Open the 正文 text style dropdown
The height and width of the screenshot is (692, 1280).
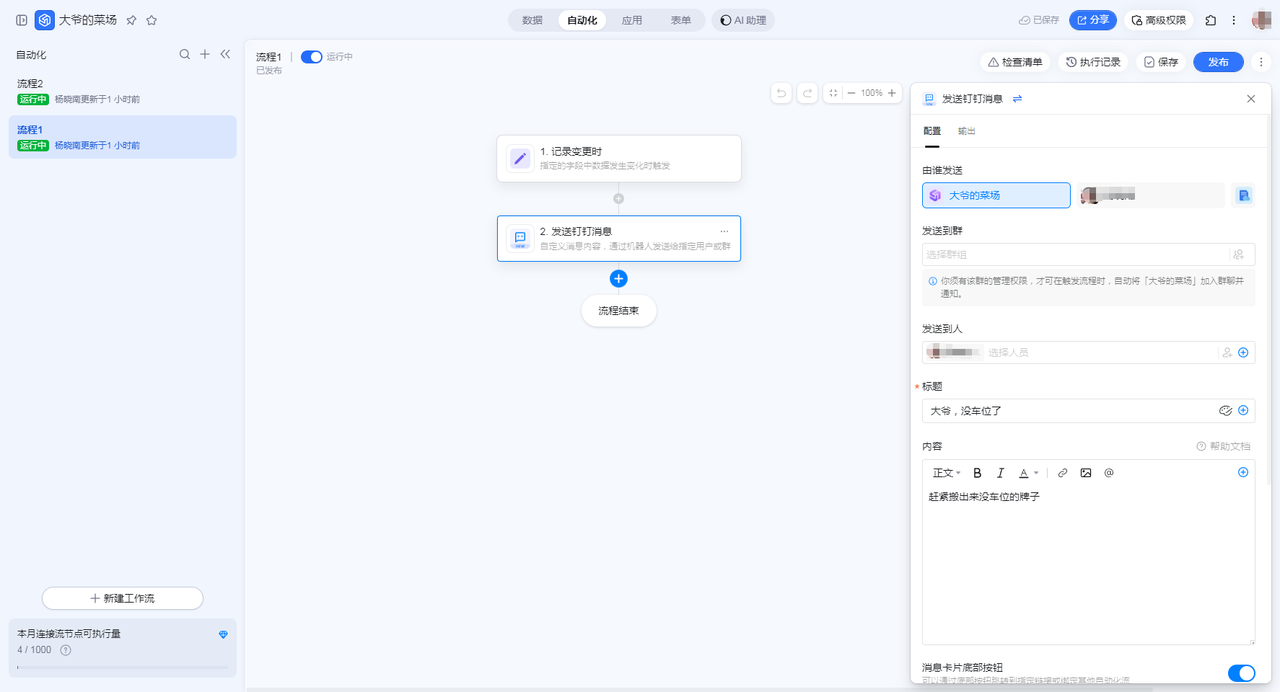point(946,473)
